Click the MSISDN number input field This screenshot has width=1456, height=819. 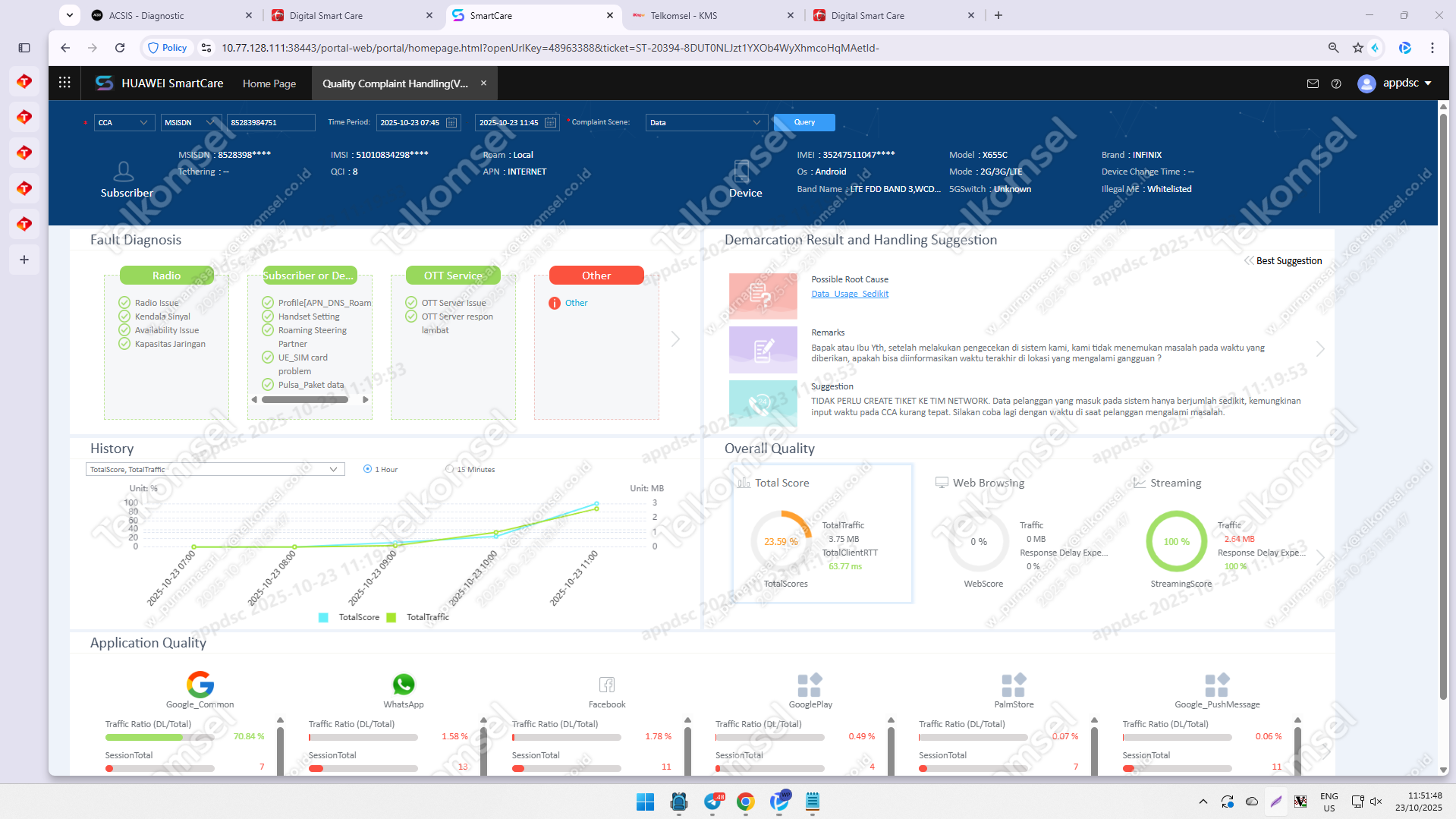[x=271, y=122]
